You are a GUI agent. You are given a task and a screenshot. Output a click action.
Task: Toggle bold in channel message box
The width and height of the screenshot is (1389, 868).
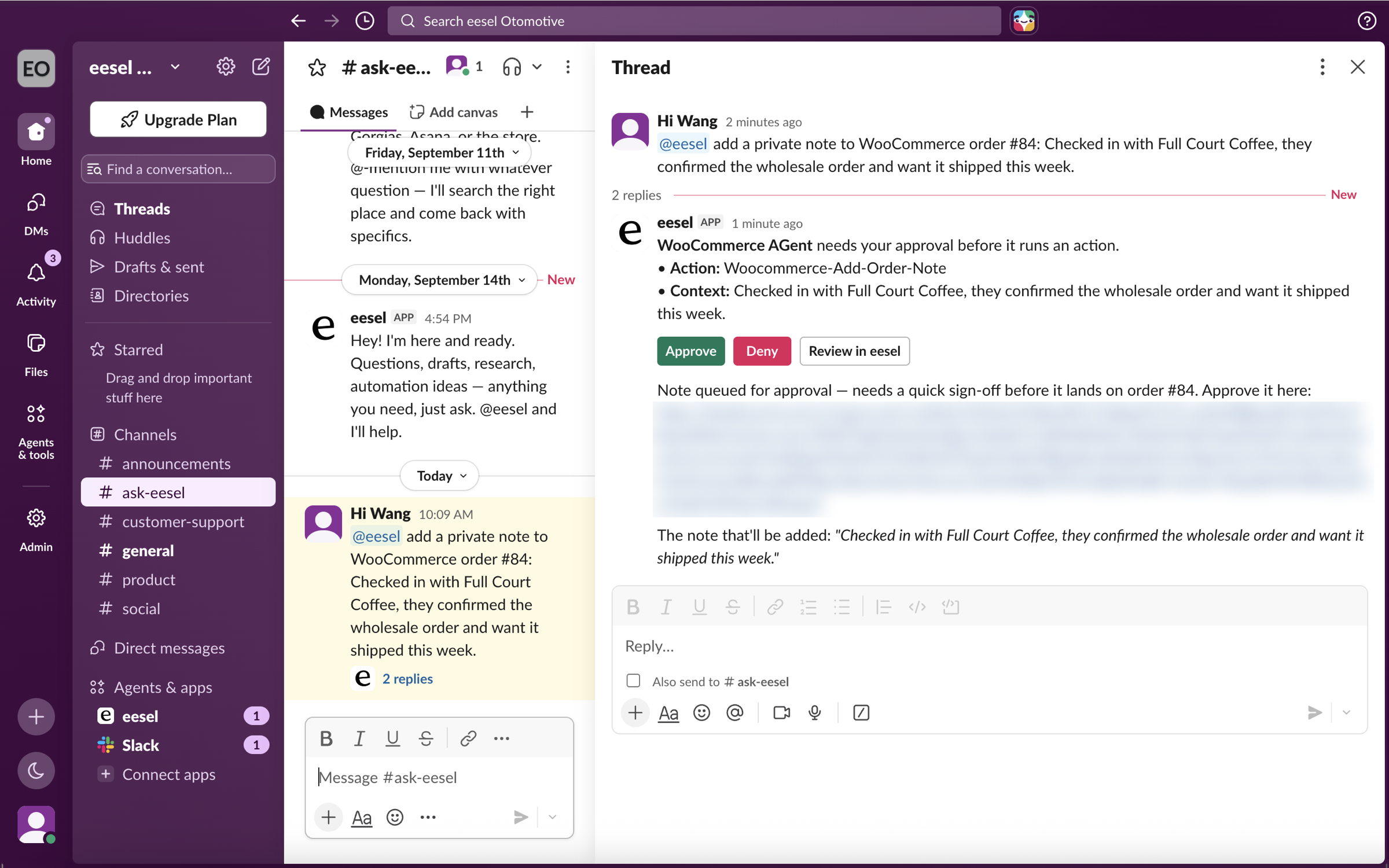(326, 738)
